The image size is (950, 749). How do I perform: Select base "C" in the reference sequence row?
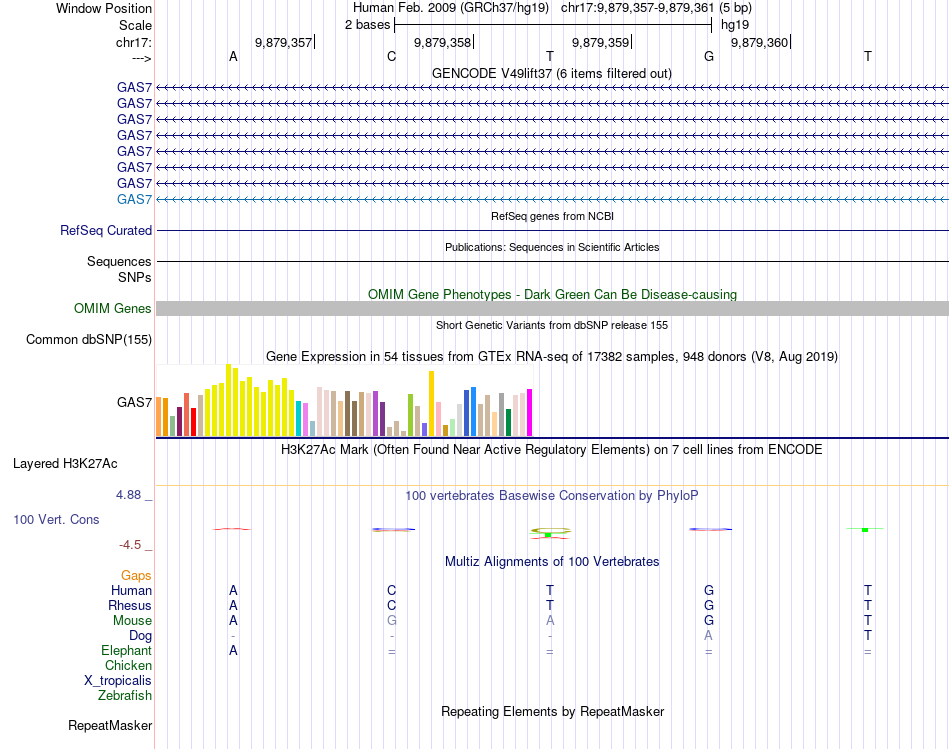(x=391, y=56)
